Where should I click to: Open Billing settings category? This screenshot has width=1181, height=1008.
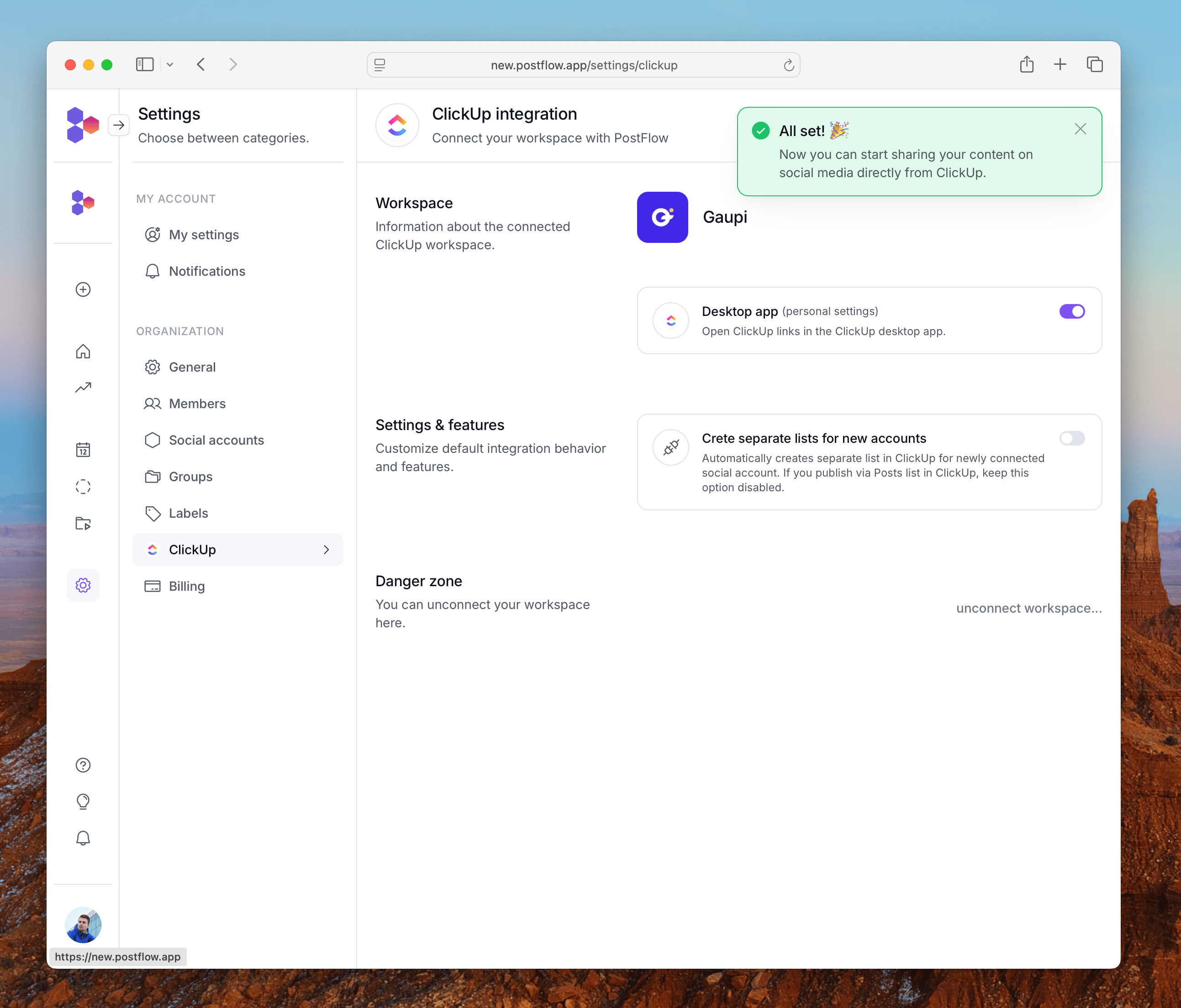coord(186,586)
